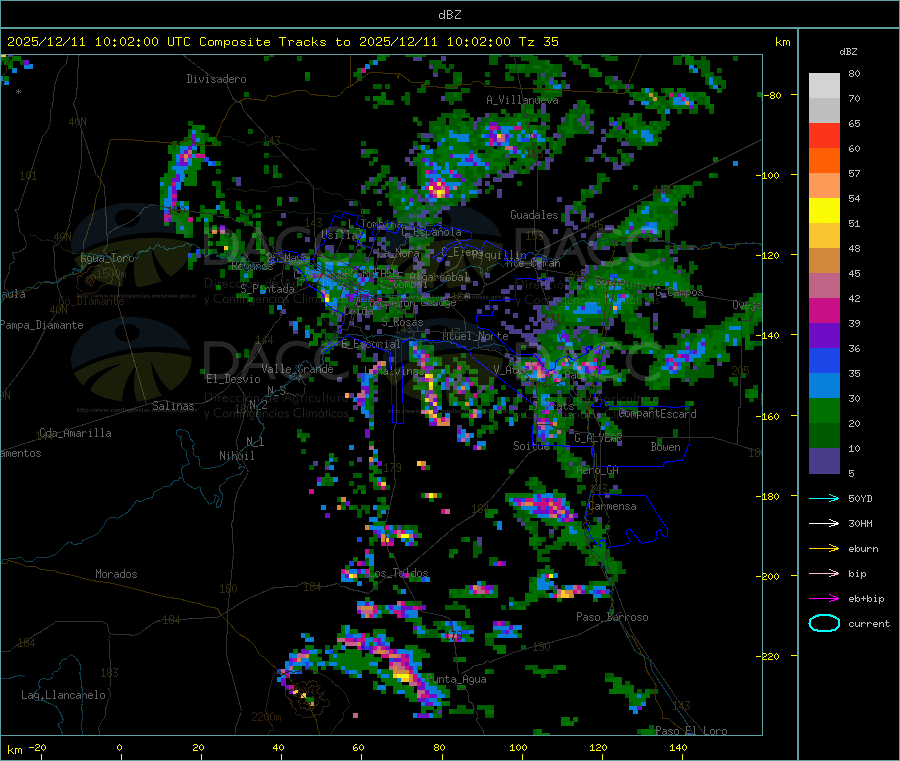Screen dimensions: 900x761
Task: Click the 'Salinas' map label
Action: [x=173, y=406]
